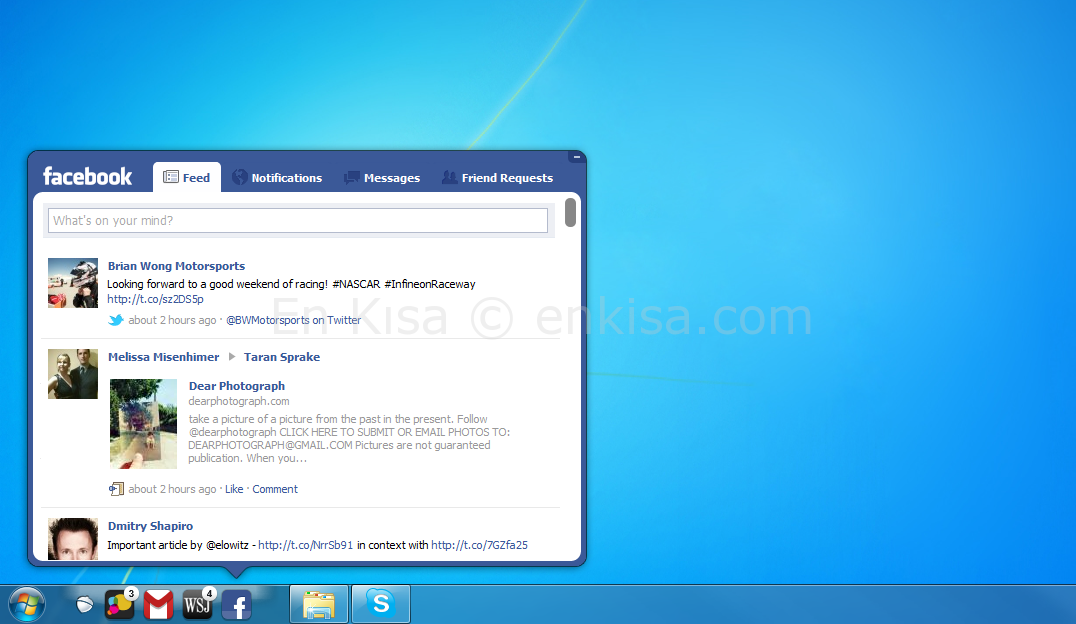Open Windows Explorer from the taskbar
The width and height of the screenshot is (1076, 624).
(x=319, y=605)
